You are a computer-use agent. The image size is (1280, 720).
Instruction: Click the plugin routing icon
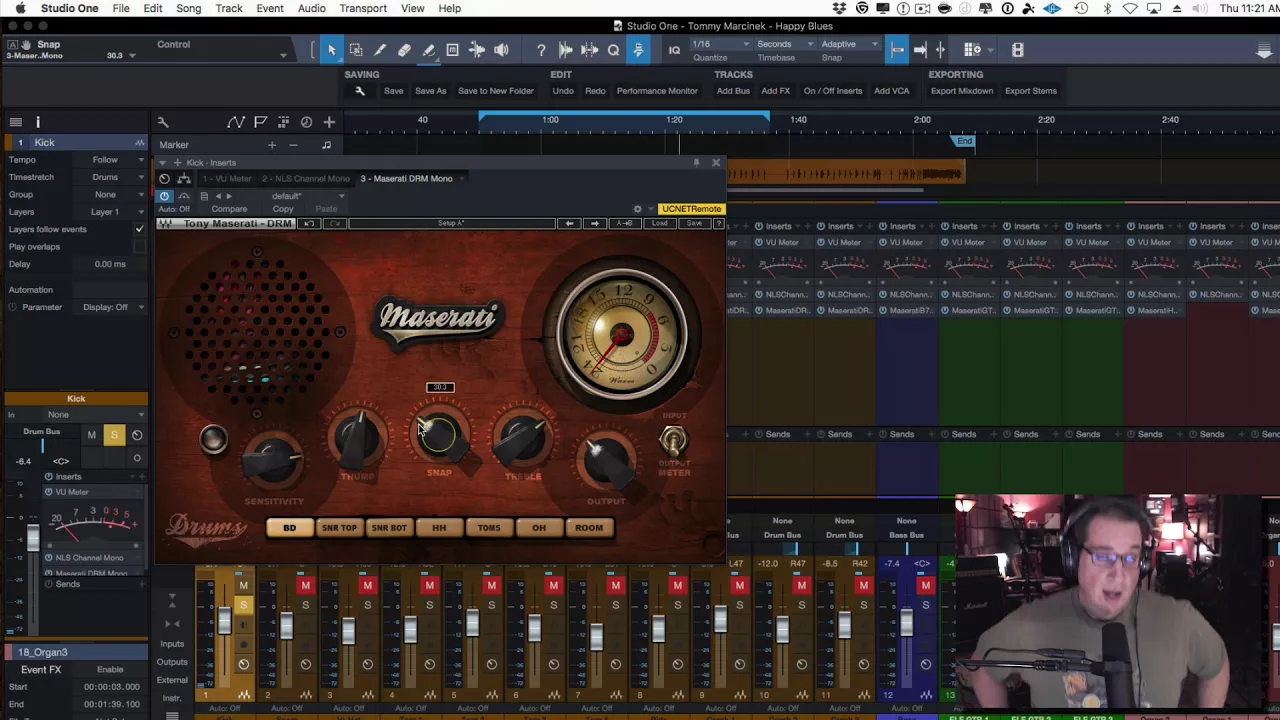(184, 179)
